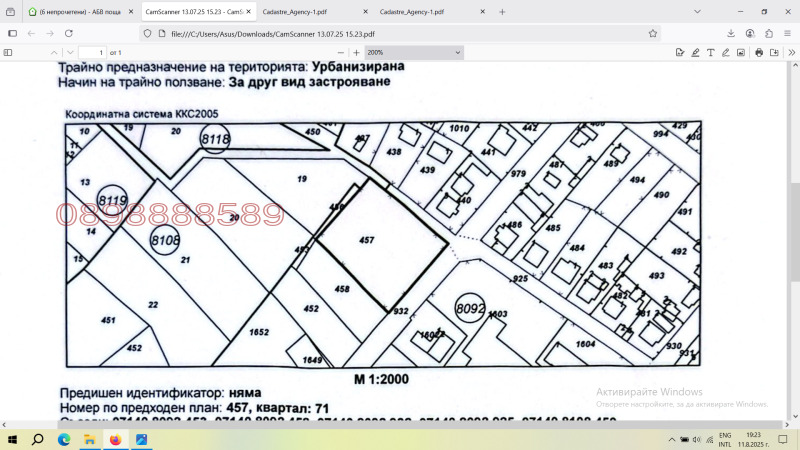Click the file page info icon in address bar
The height and width of the screenshot is (450, 800).
(162, 34)
